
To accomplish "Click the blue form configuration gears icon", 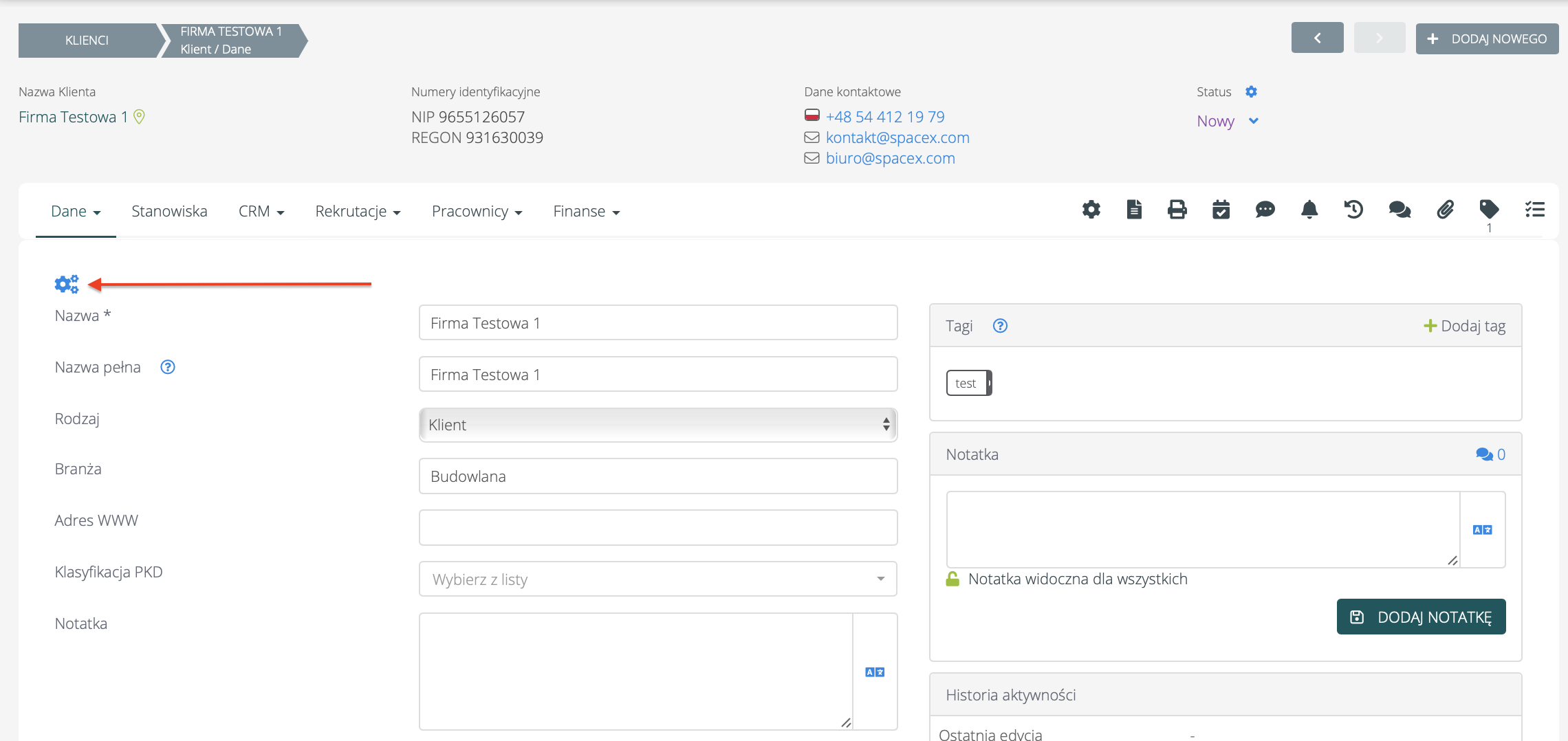I will click(67, 284).
